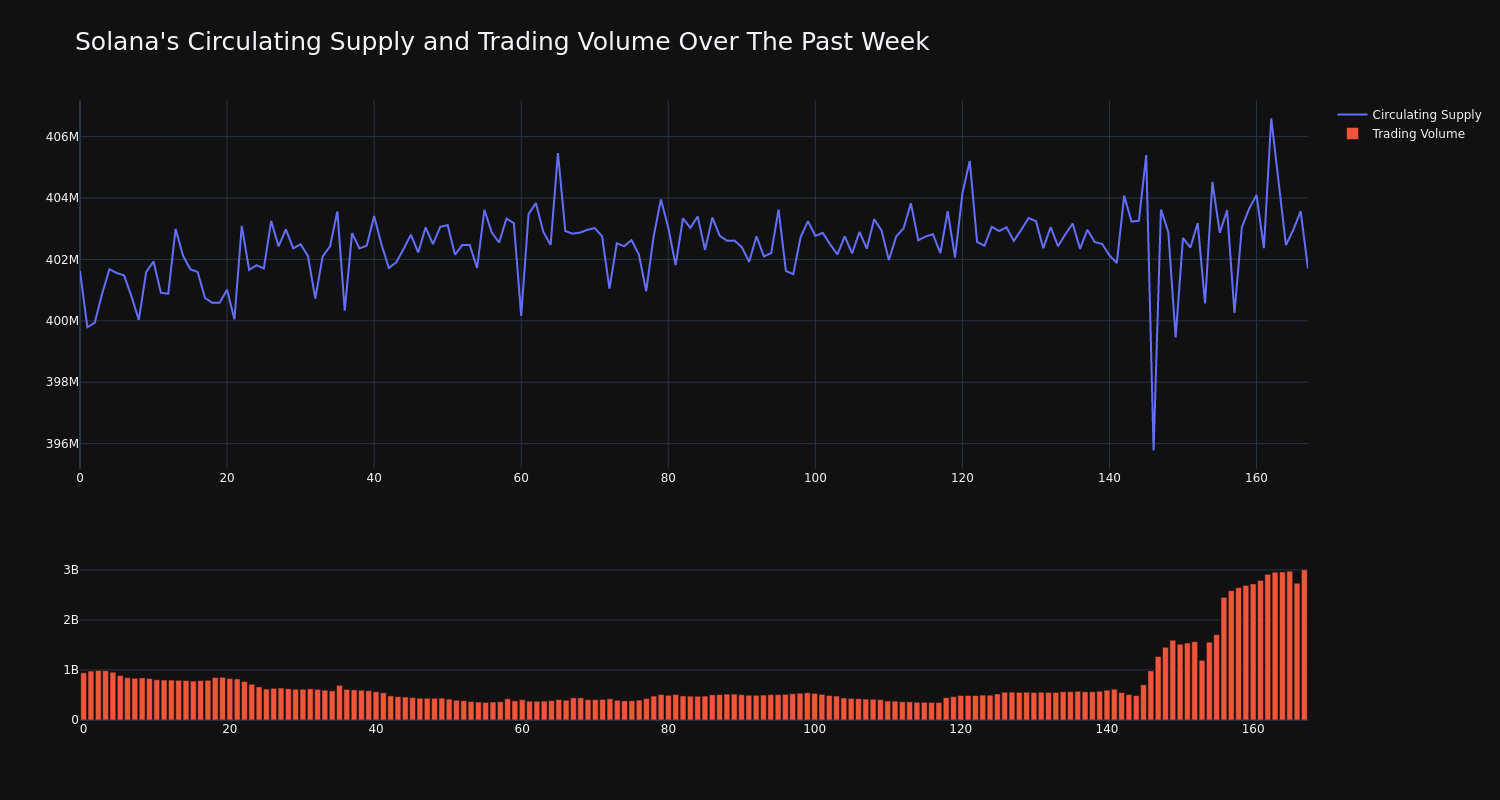Click x-axis label 160 under supply chart
The width and height of the screenshot is (1500, 800).
click(1256, 478)
